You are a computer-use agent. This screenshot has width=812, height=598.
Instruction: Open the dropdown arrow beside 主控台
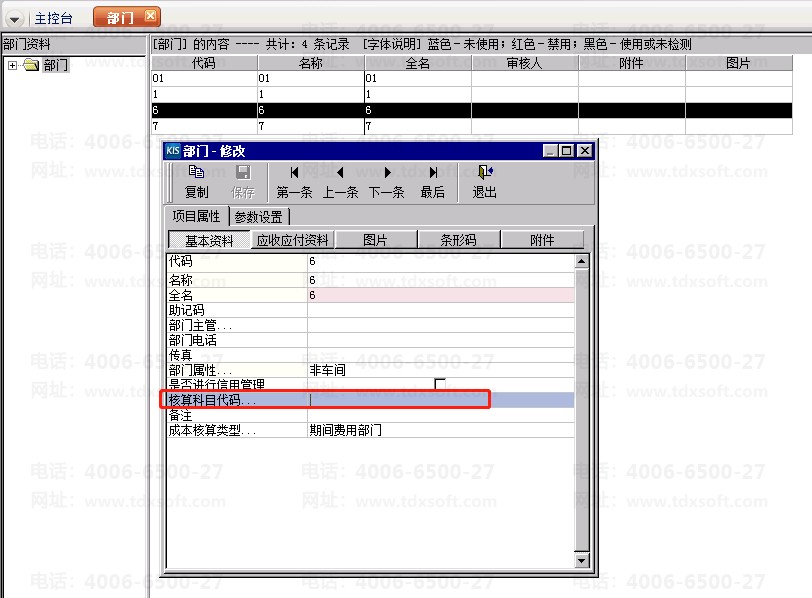(15, 19)
